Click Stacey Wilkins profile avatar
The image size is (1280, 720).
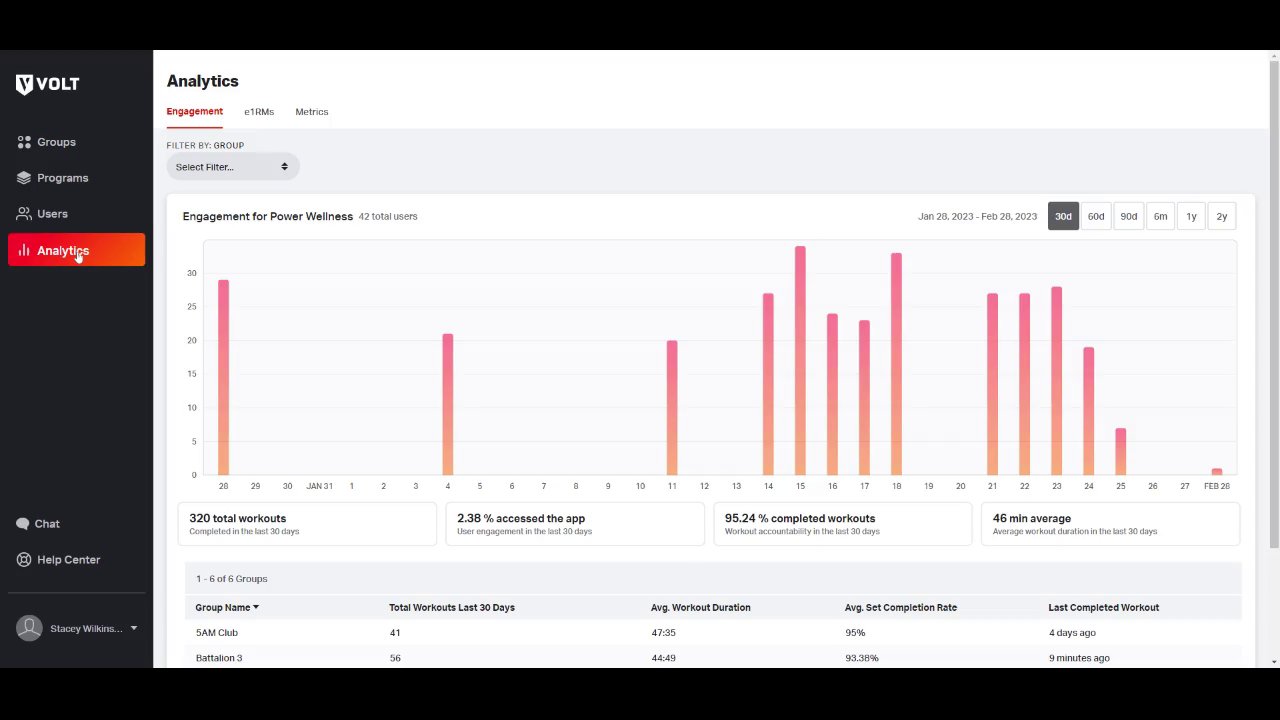(x=29, y=628)
